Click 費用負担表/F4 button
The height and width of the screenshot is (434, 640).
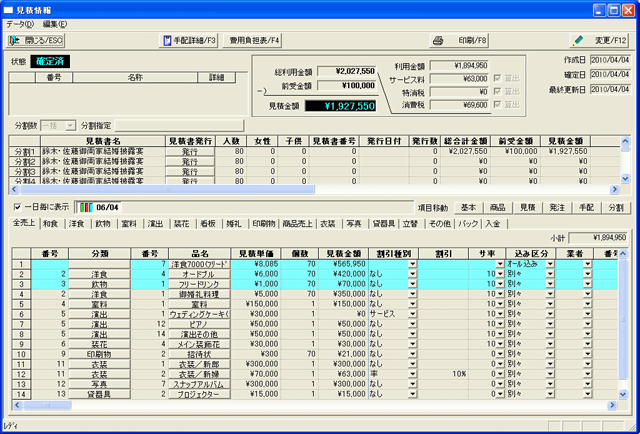click(x=254, y=41)
